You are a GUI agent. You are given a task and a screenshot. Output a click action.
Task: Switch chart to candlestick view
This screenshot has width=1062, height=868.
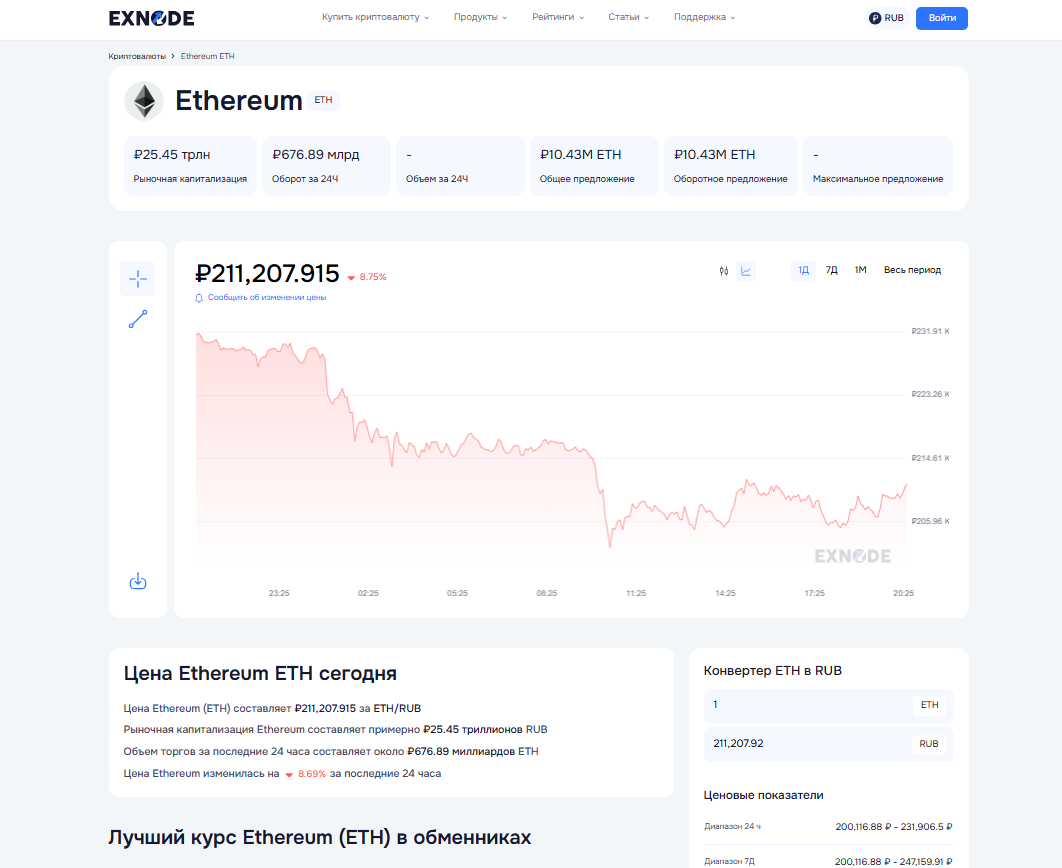point(723,270)
